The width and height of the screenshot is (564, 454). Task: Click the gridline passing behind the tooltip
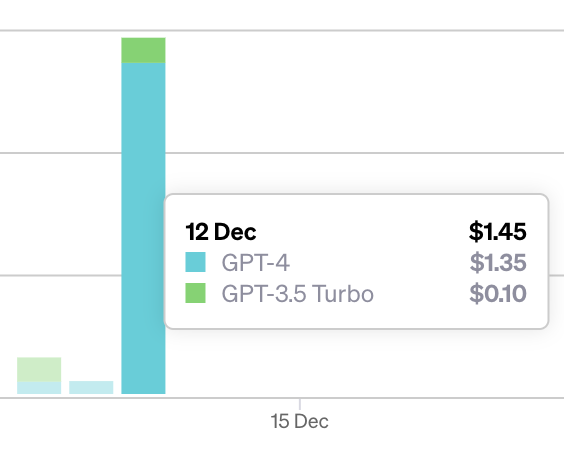pyautogui.click(x=61, y=275)
